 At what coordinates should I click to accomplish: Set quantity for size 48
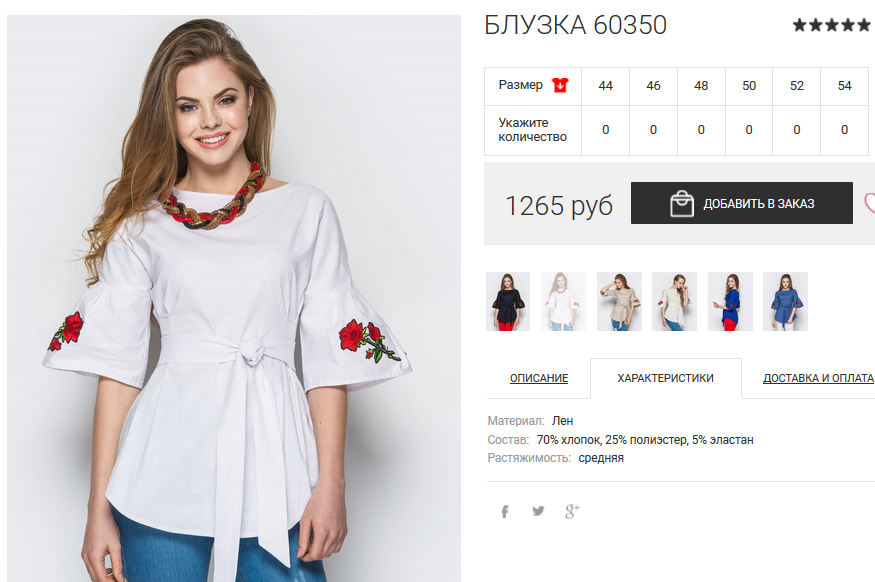[x=701, y=130]
